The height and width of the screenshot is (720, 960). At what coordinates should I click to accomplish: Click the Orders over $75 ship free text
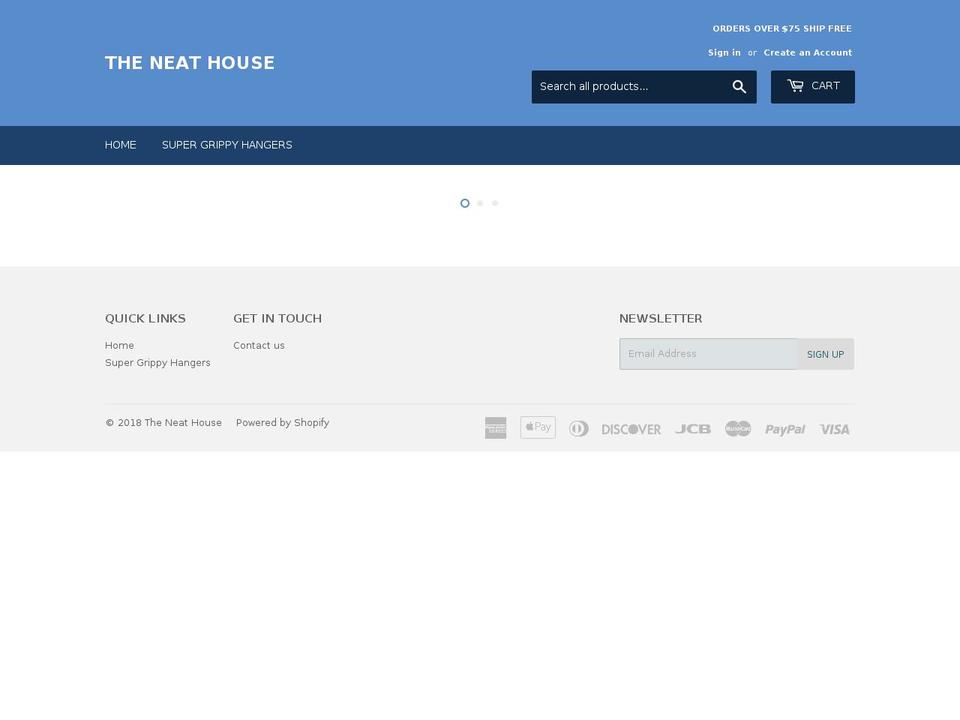pos(782,29)
